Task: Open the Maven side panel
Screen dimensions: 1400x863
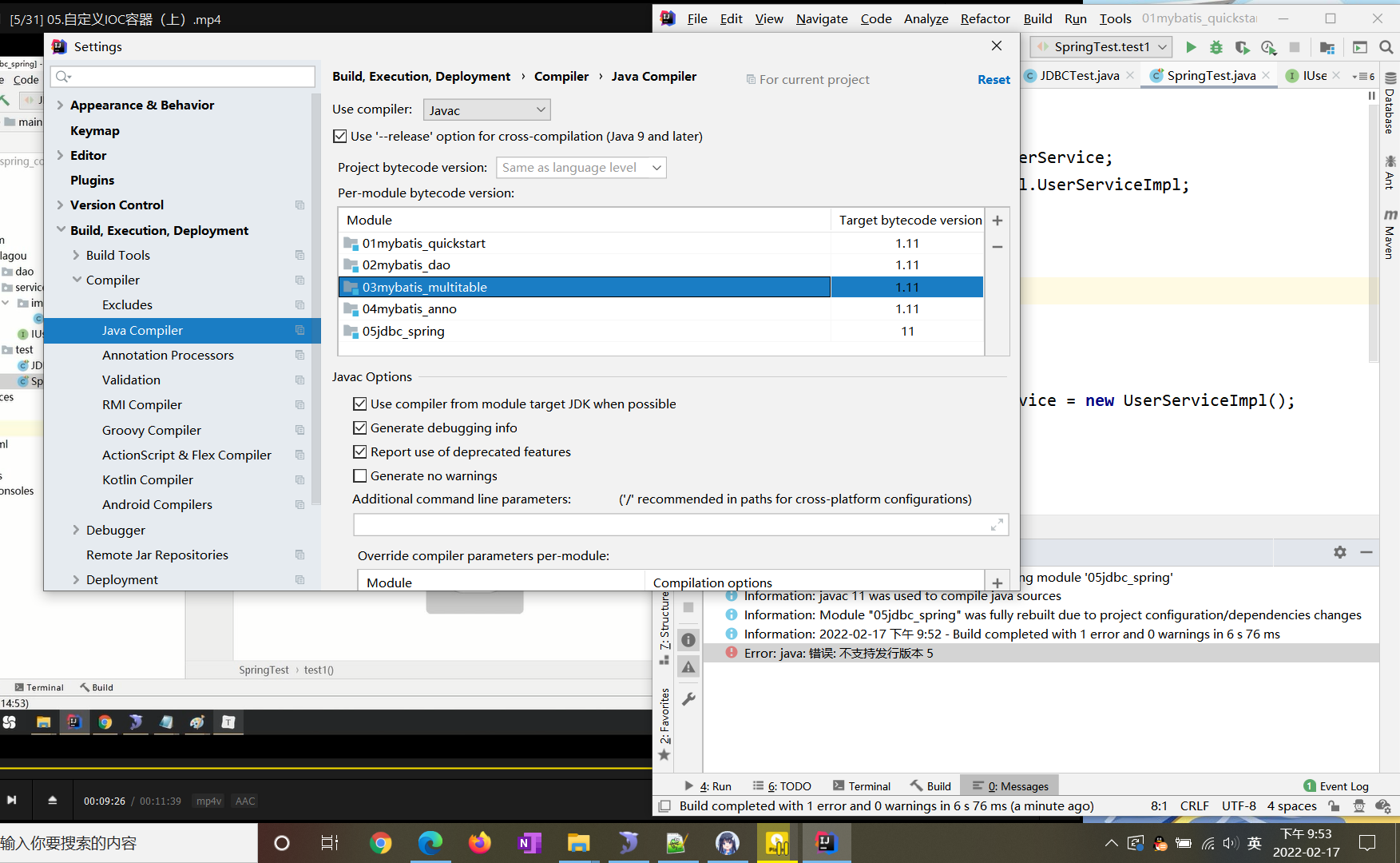Action: (1390, 235)
